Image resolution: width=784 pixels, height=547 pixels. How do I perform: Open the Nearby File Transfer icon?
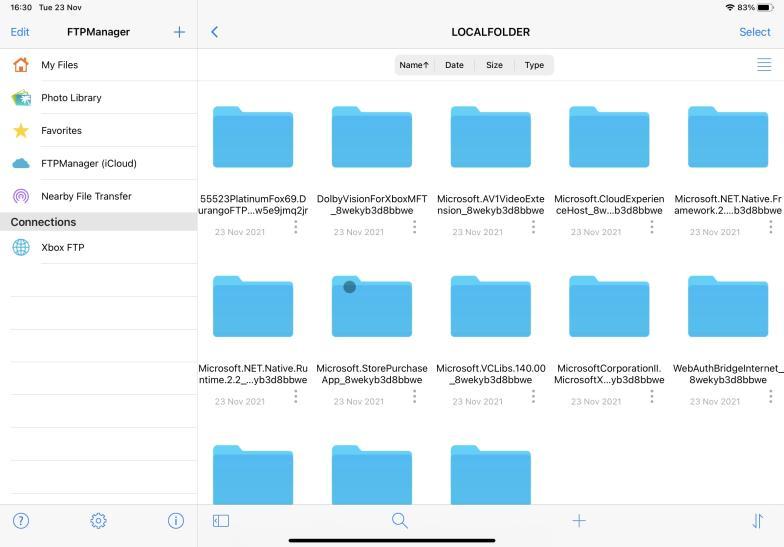[21, 196]
